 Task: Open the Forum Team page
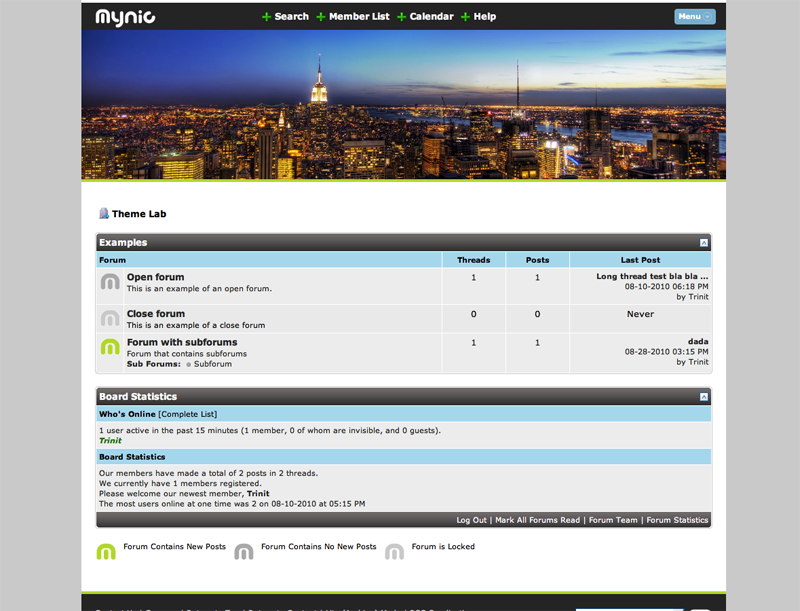pos(613,520)
